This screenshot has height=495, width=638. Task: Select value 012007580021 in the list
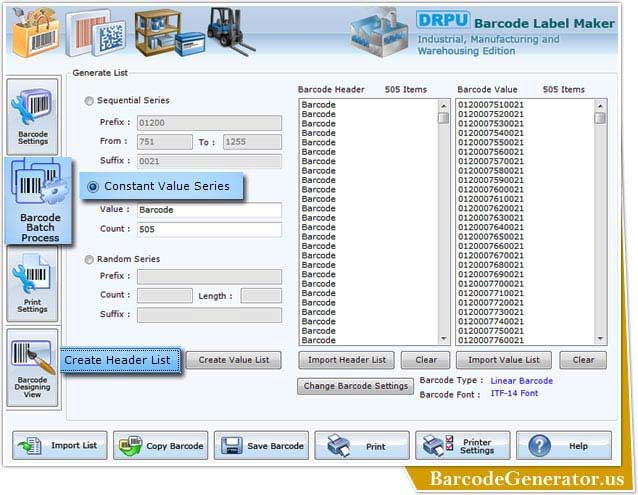[491, 171]
